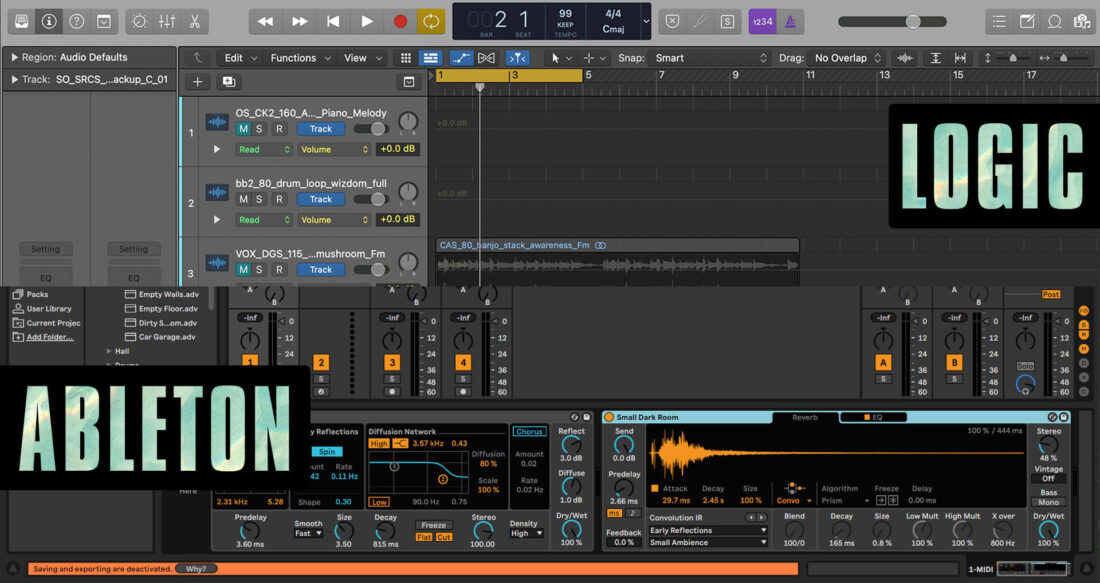The height and width of the screenshot is (583, 1100).
Task: Click the Freeze button in Reverb device
Action: point(434,525)
